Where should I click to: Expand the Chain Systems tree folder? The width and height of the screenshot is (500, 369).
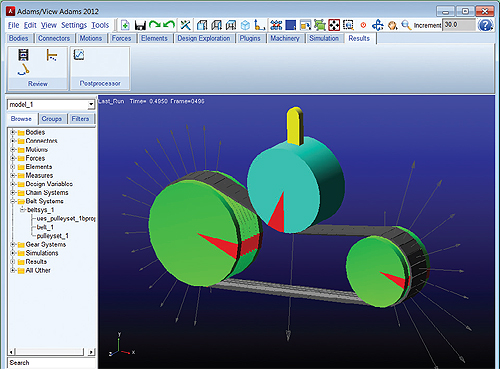(12, 193)
